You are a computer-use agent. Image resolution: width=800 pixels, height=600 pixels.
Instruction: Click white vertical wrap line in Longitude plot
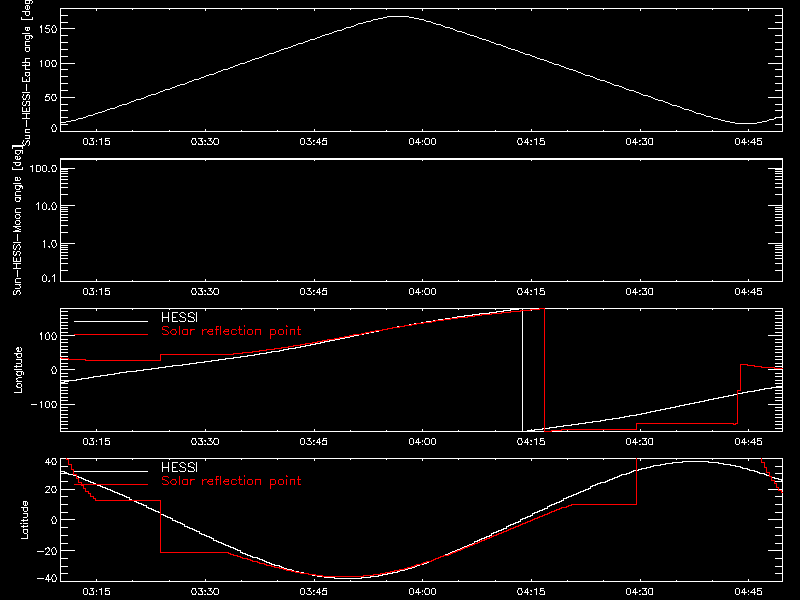coord(522,370)
